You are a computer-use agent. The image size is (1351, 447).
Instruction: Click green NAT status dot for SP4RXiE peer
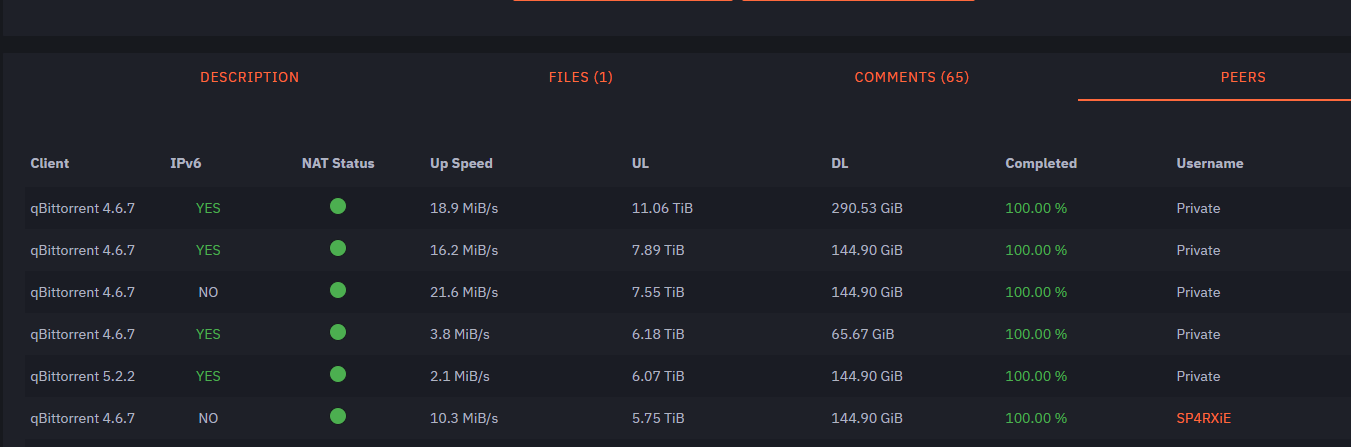click(x=338, y=416)
